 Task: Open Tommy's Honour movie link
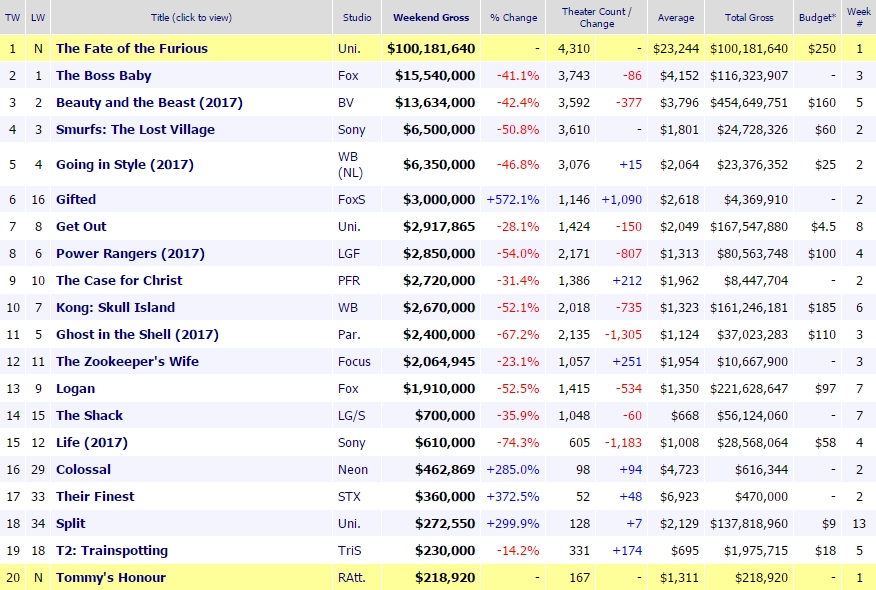[111, 578]
